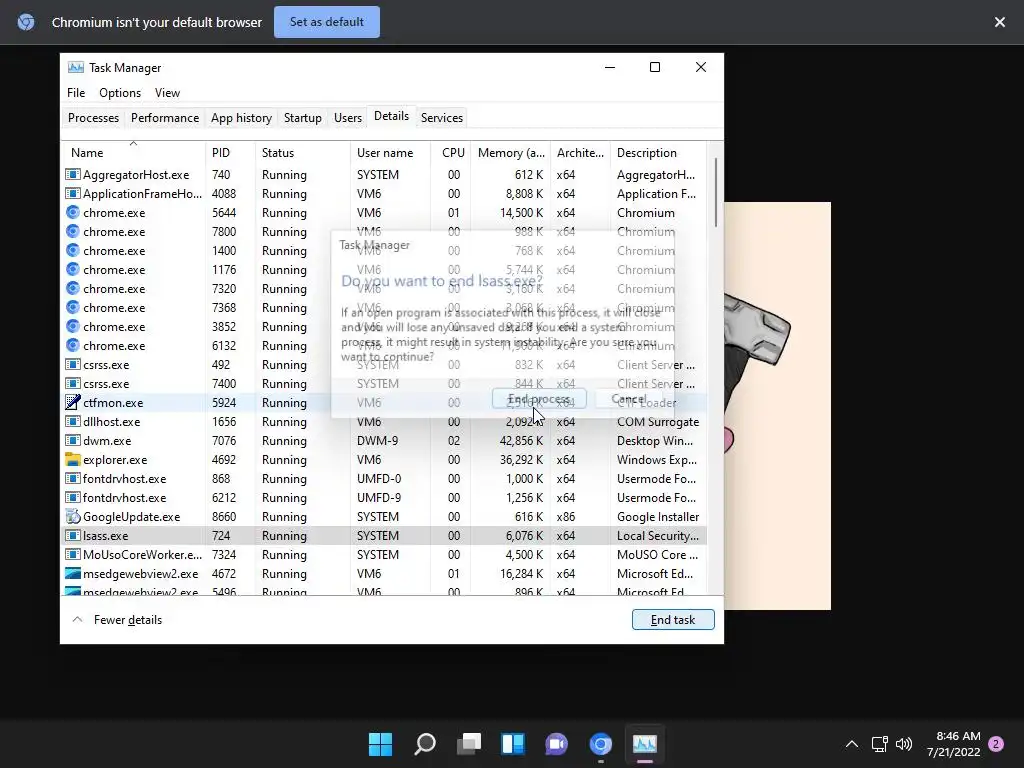Click the Windows Start icon in taskbar
The height and width of the screenshot is (768, 1024).
(380, 744)
